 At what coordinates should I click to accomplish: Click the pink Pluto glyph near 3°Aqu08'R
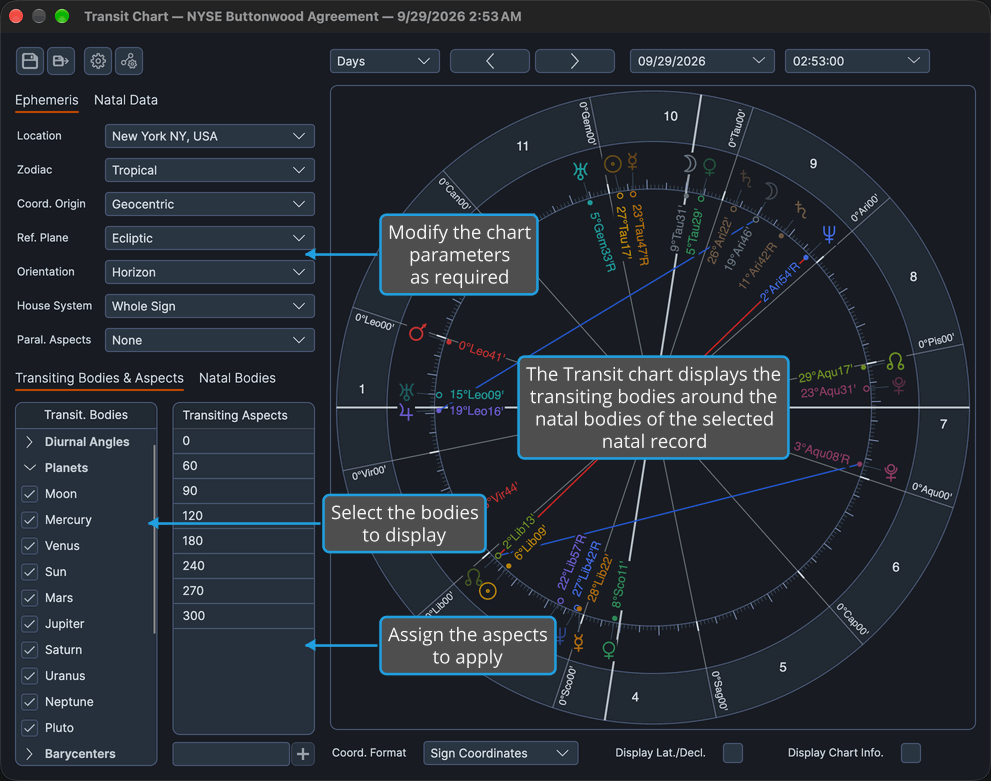point(891,472)
